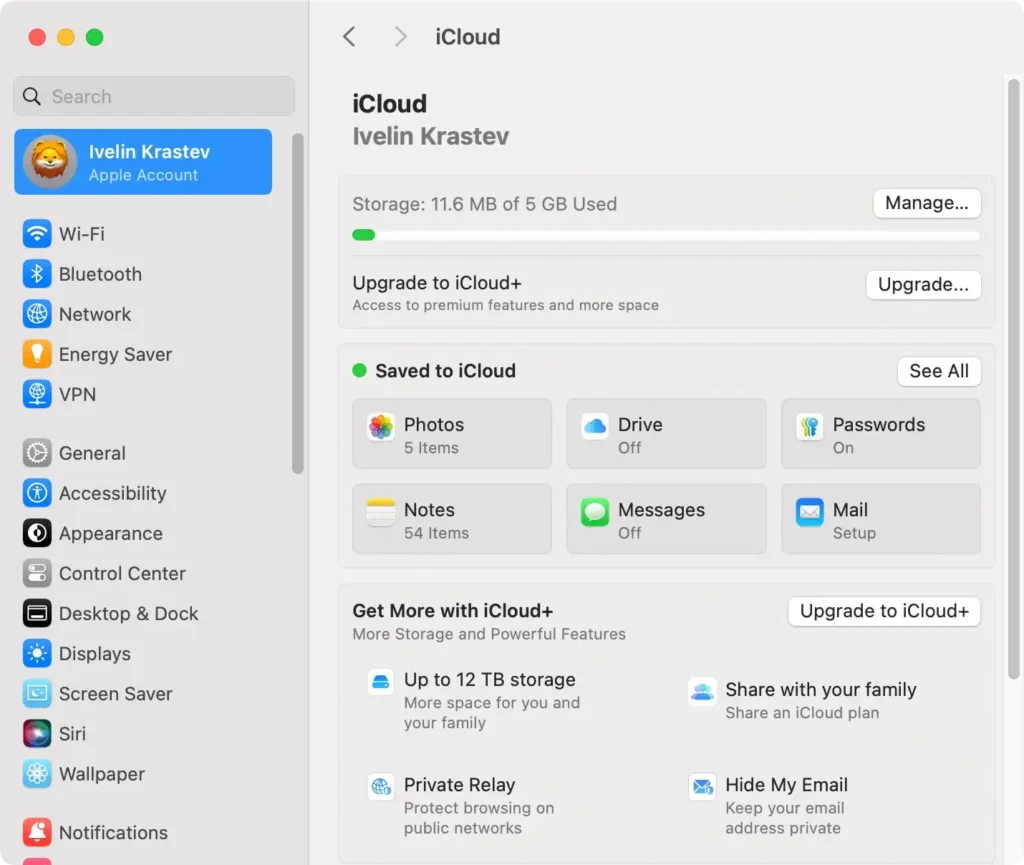
Task: Select the General sidebar label
Action: click(92, 453)
